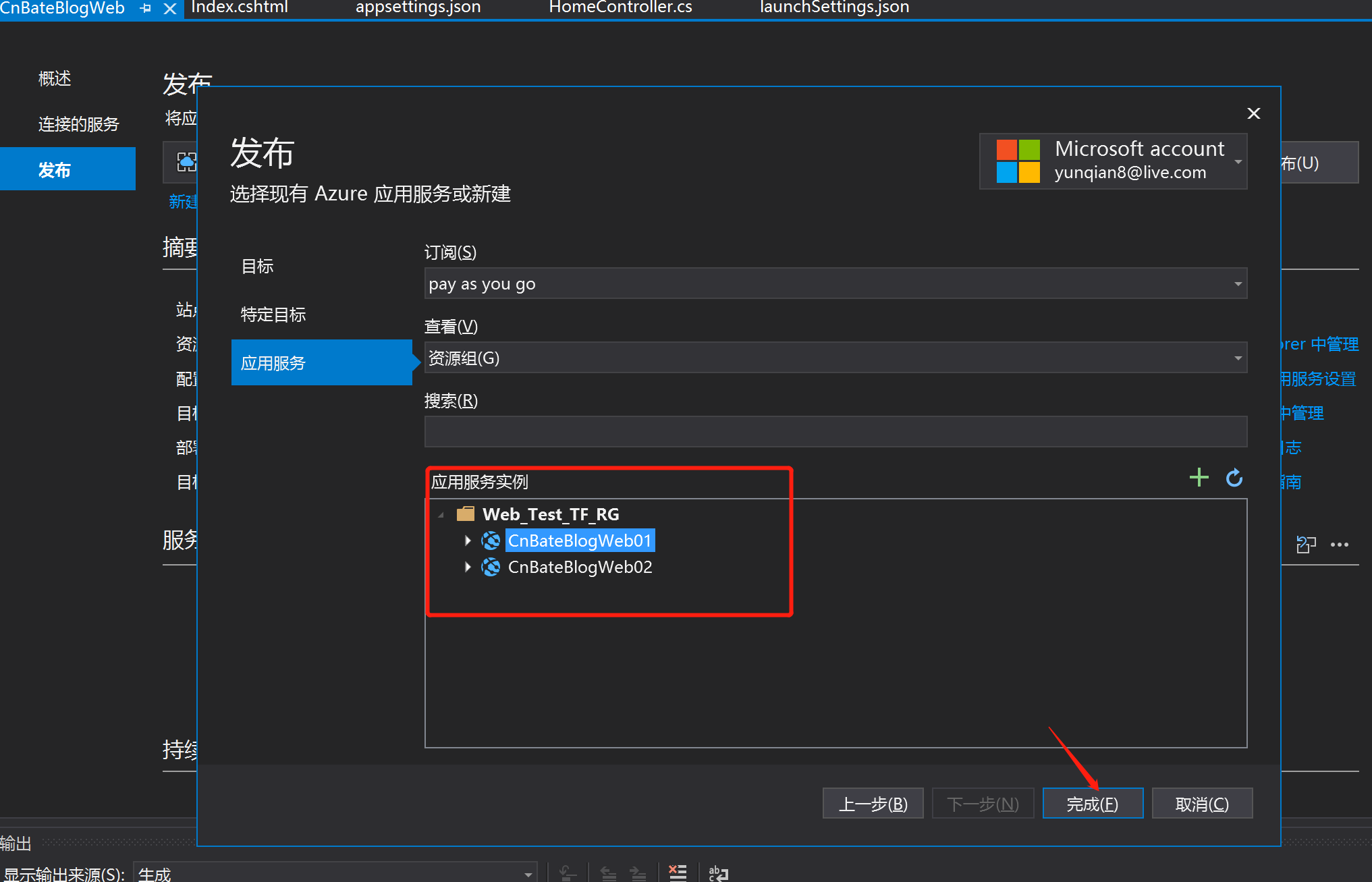Click the 服务设置 link behind dialog

1319,379
